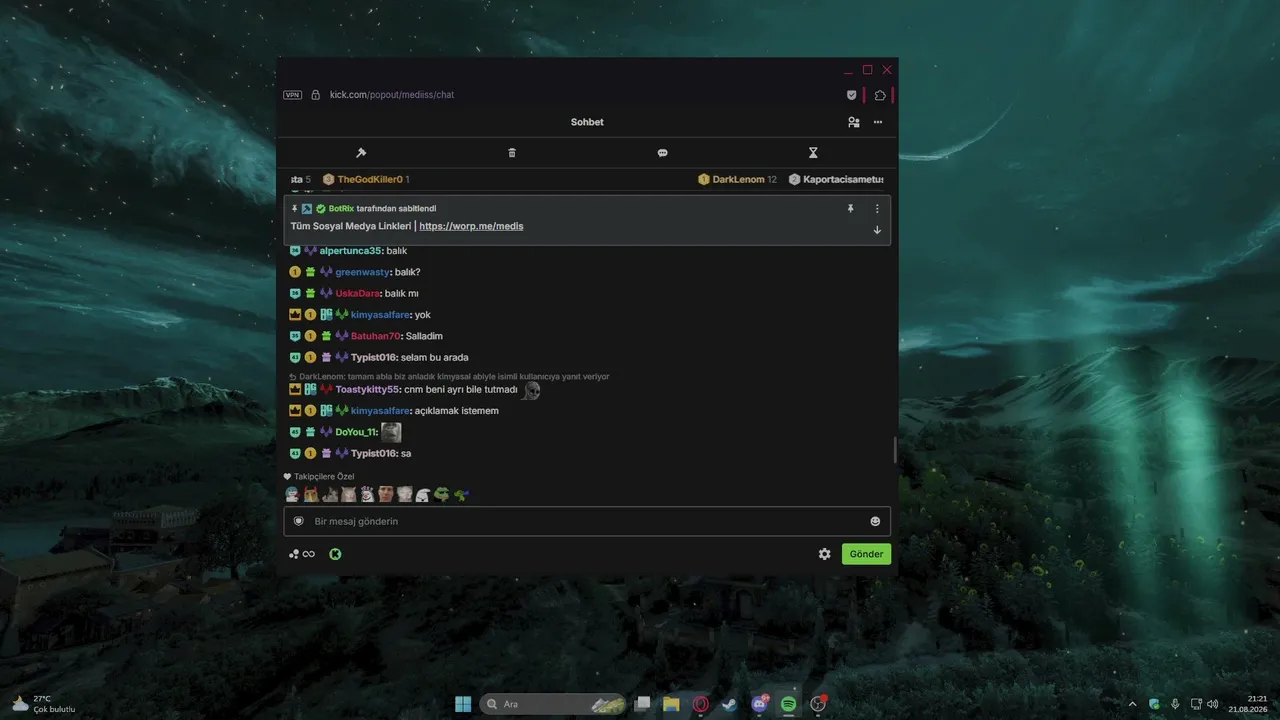Screen dimensions: 1280x720
Task: Open the extensions cube icon
Action: click(880, 95)
